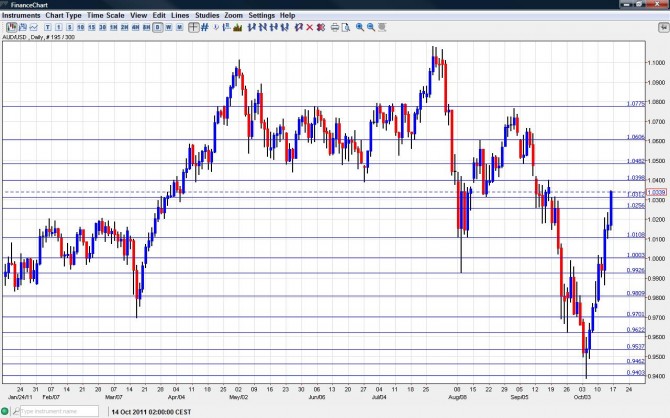The image size is (670, 418).
Task: Zoom out using the magnifier minus icon
Action: 371,27
